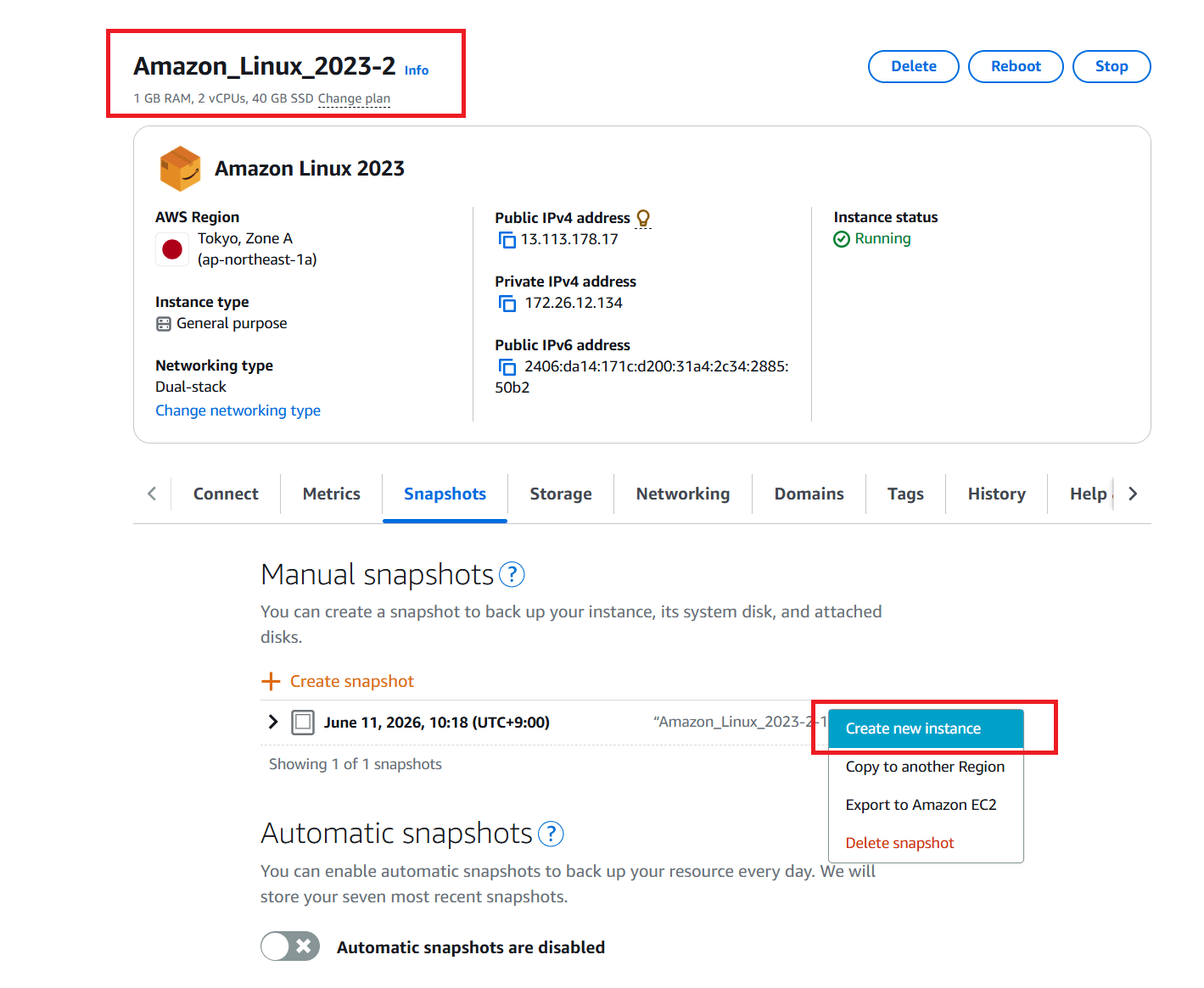Click the Manual snapshots heading
Viewport: 1204px width, 988px height.
click(377, 575)
